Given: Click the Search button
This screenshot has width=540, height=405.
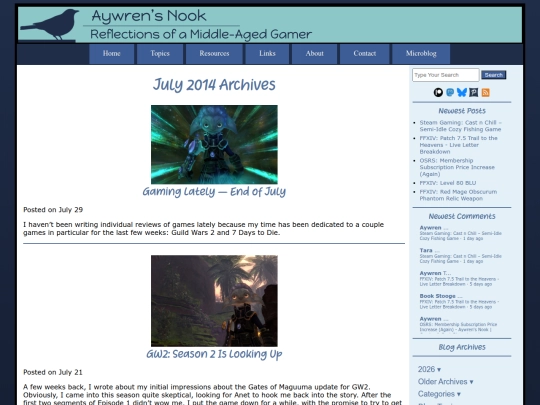Looking at the screenshot, I should [494, 75].
